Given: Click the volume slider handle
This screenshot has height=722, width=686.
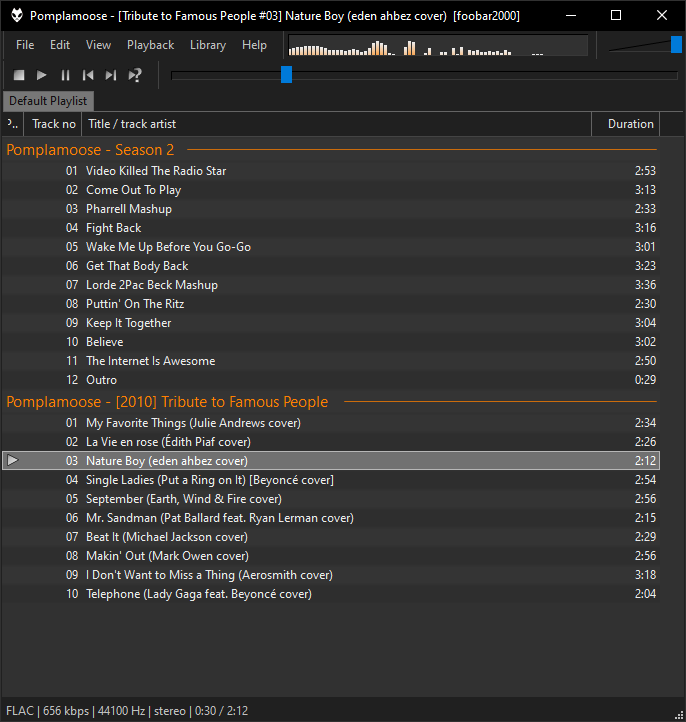Looking at the screenshot, I should click(x=676, y=45).
